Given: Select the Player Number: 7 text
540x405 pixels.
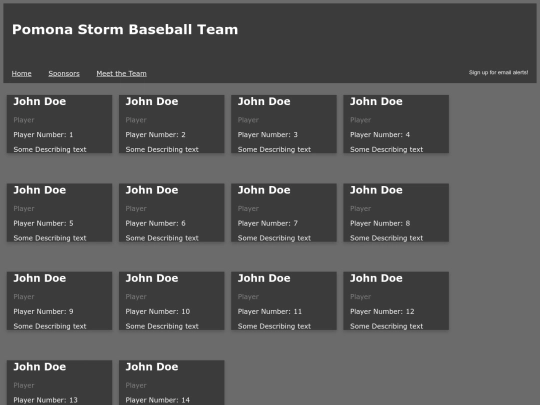Looking at the screenshot, I should click(268, 223).
